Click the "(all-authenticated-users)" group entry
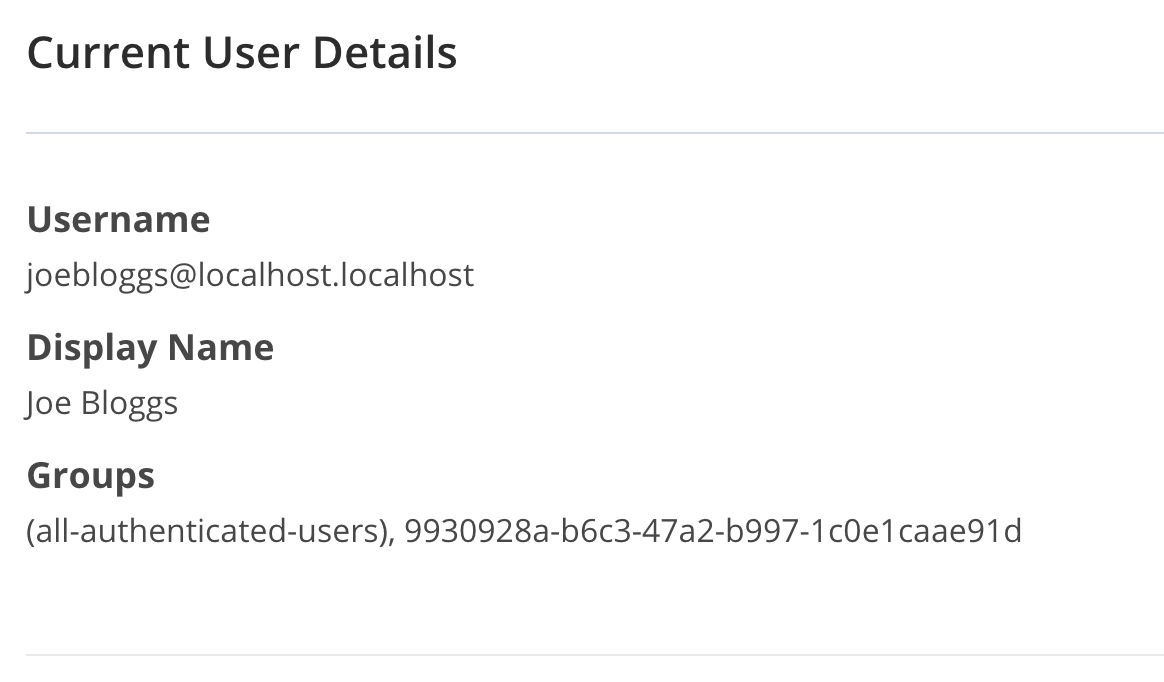1164x682 pixels. tap(206, 531)
